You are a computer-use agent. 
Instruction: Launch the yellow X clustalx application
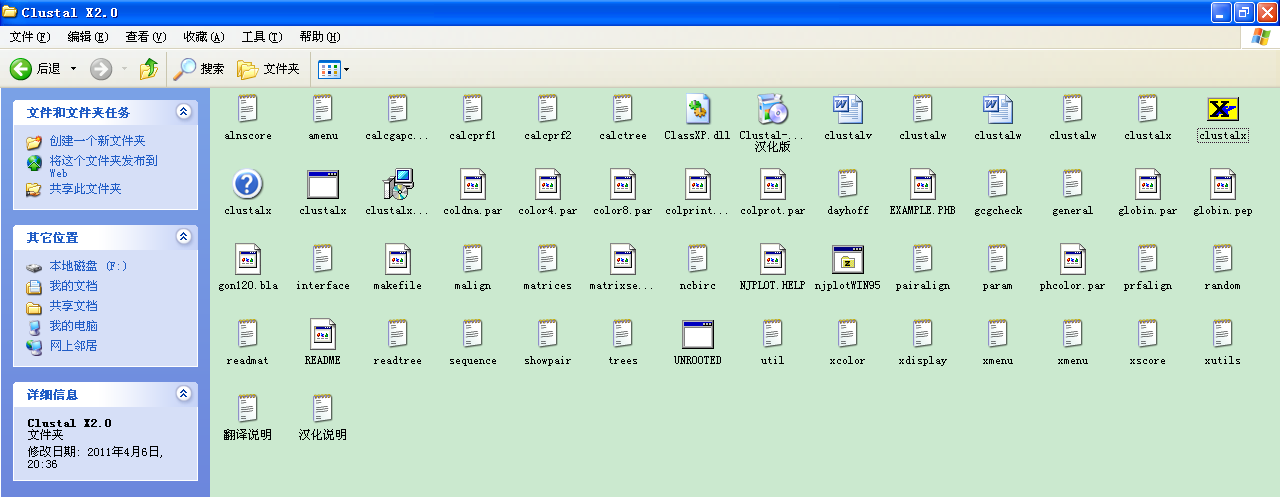coord(1222,110)
